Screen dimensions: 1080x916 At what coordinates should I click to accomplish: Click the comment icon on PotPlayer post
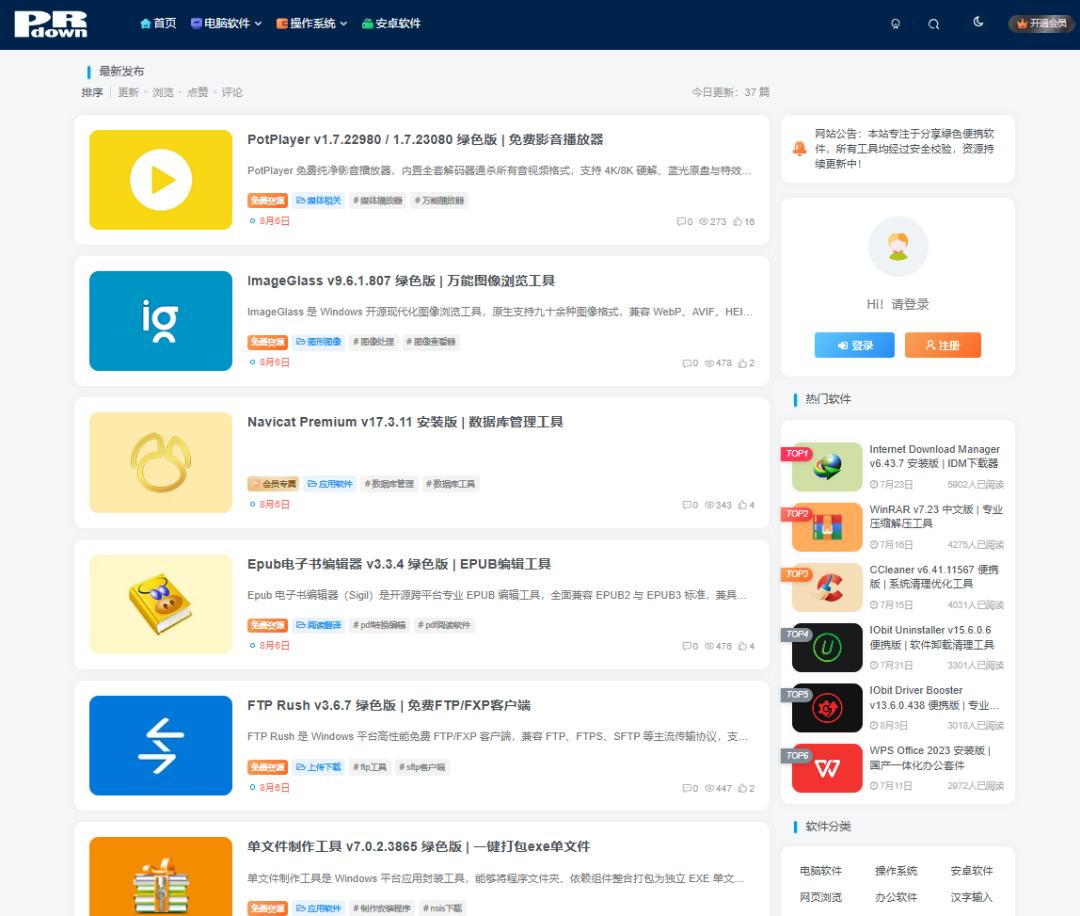[681, 222]
